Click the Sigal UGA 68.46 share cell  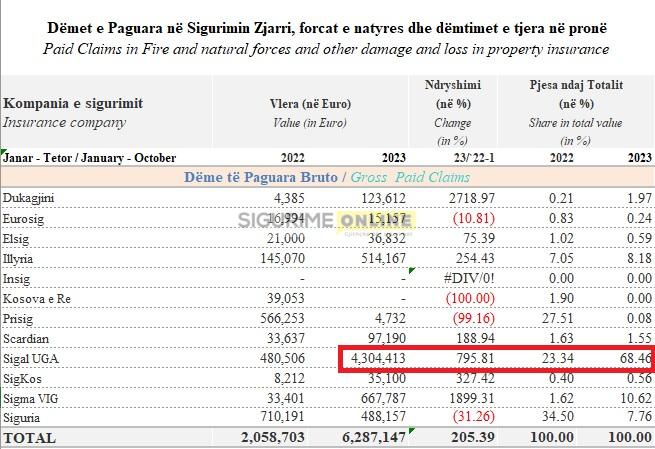click(x=629, y=356)
